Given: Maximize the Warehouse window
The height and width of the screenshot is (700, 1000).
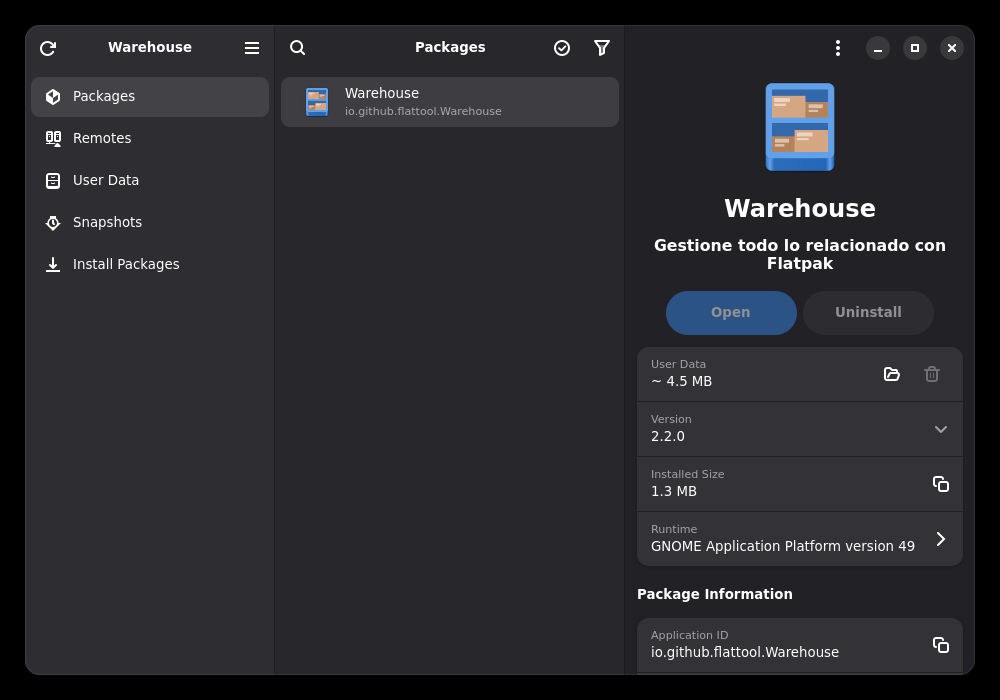Looking at the screenshot, I should (x=915, y=48).
